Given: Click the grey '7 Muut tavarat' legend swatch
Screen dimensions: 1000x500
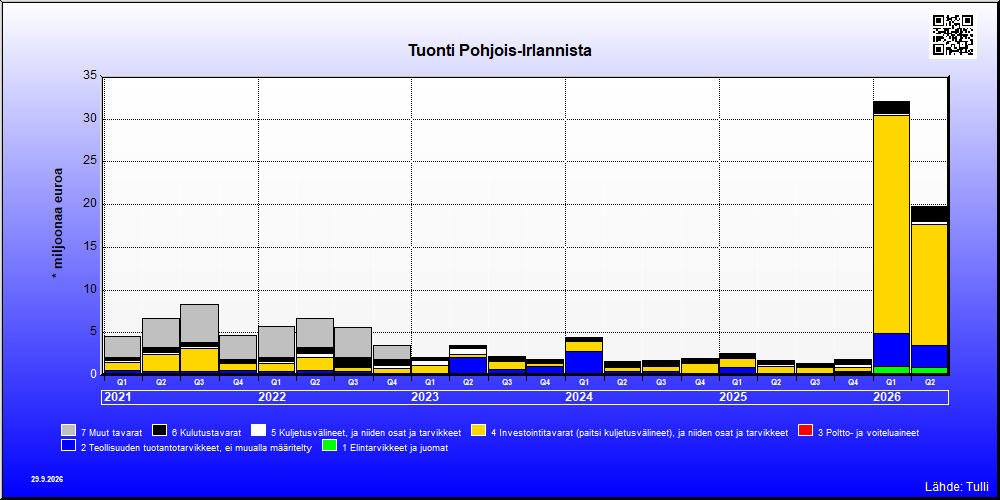Looking at the screenshot, I should click(x=69, y=432).
